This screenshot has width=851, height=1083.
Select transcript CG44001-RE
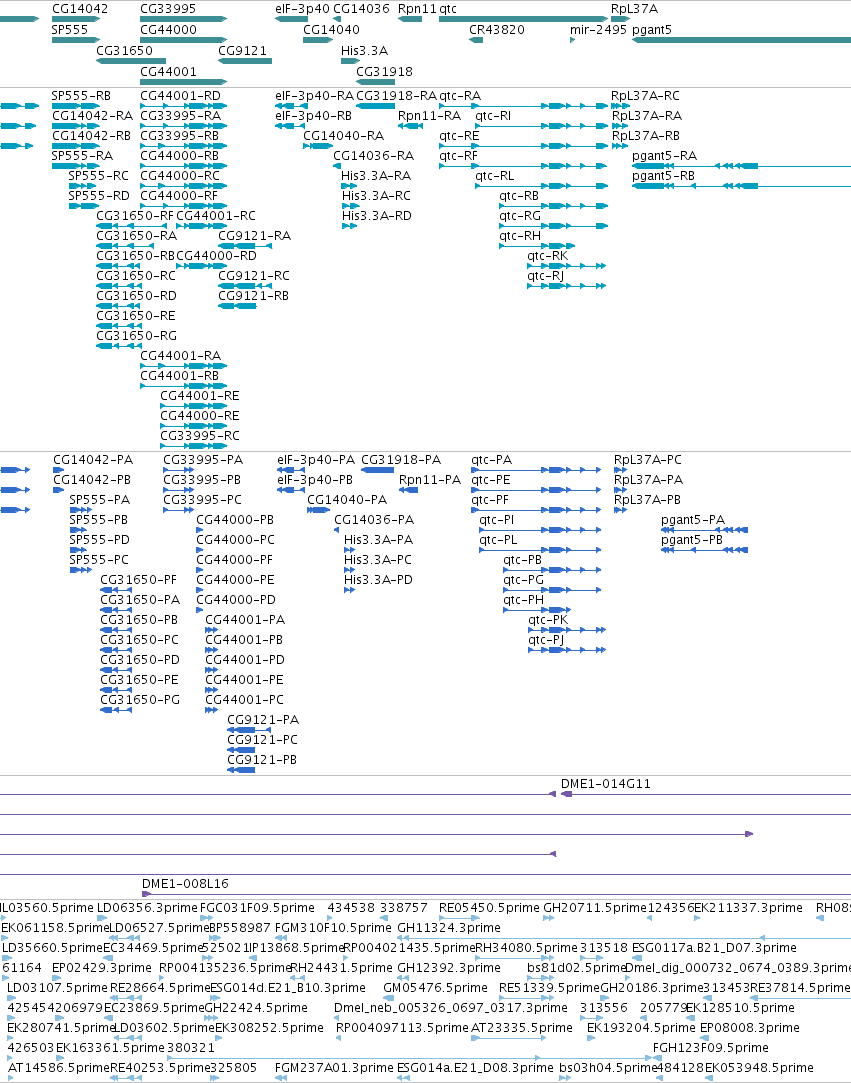pyautogui.click(x=200, y=396)
